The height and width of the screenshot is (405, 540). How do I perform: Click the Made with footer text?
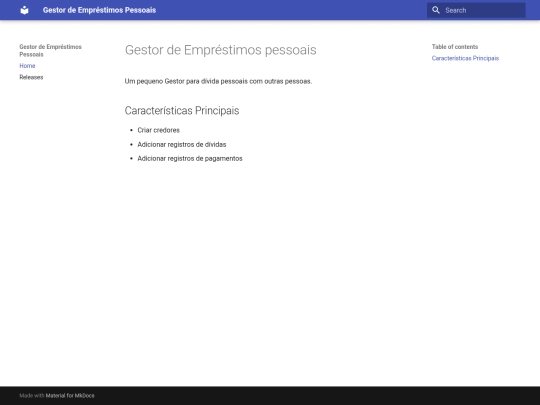pos(32,396)
